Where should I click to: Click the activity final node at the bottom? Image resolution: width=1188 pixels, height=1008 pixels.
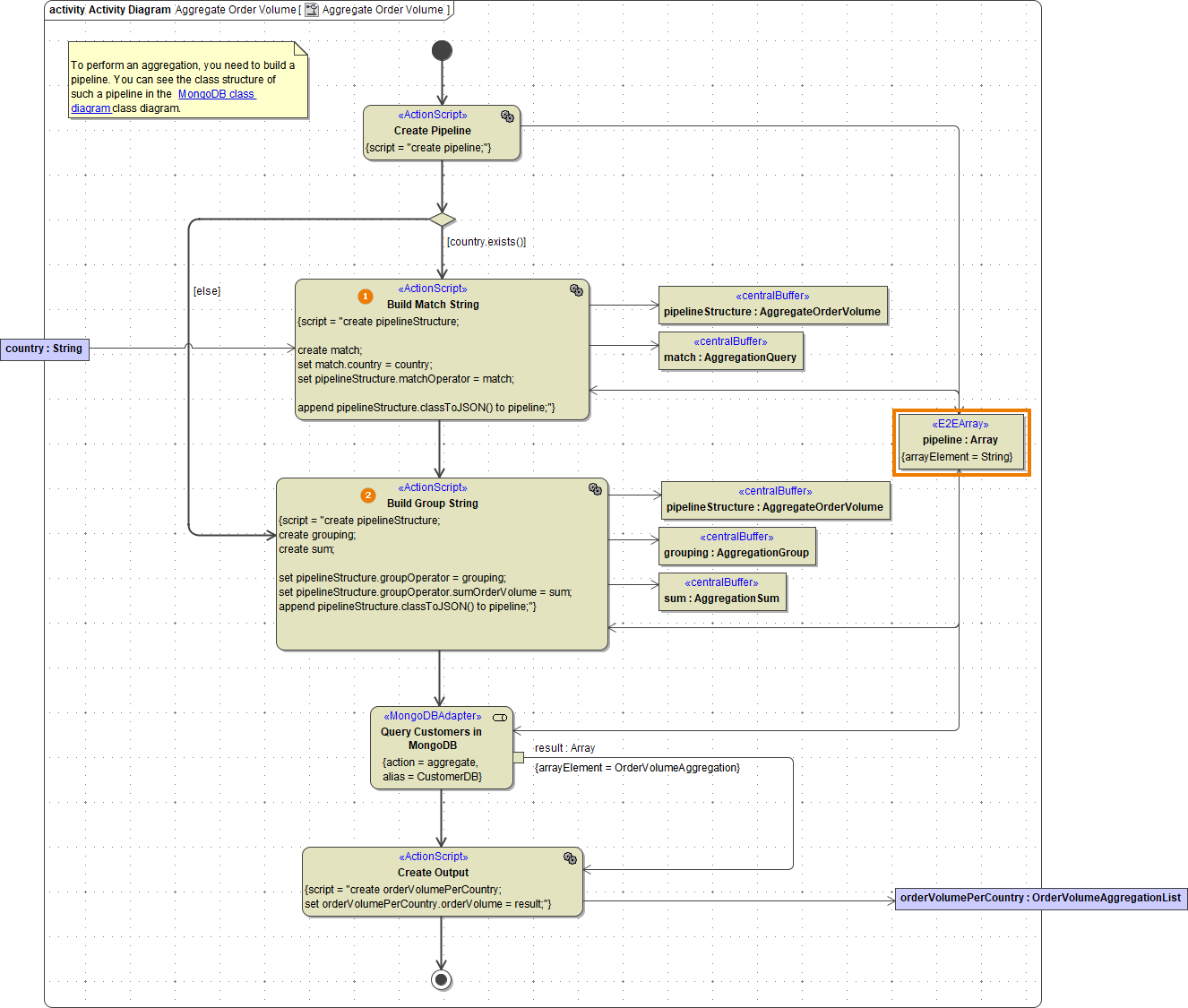(442, 979)
